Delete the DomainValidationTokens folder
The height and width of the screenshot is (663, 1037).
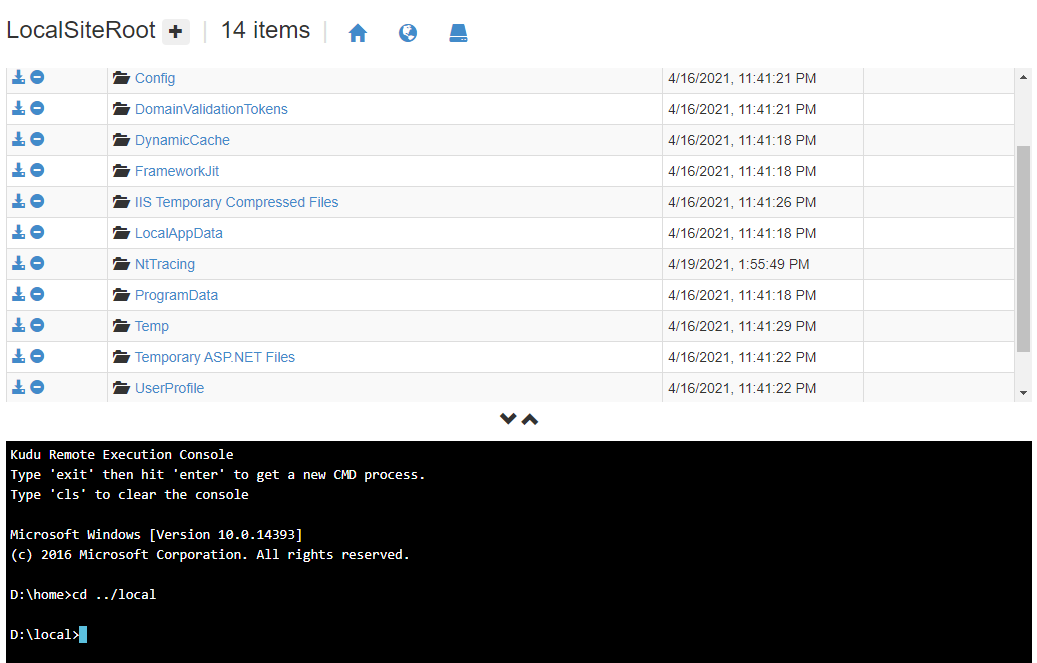click(37, 108)
